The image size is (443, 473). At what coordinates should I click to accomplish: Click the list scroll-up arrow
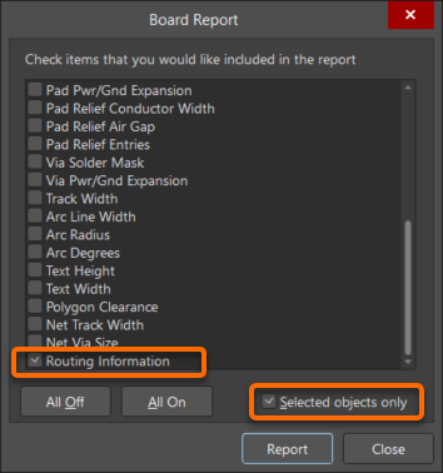coord(408,88)
